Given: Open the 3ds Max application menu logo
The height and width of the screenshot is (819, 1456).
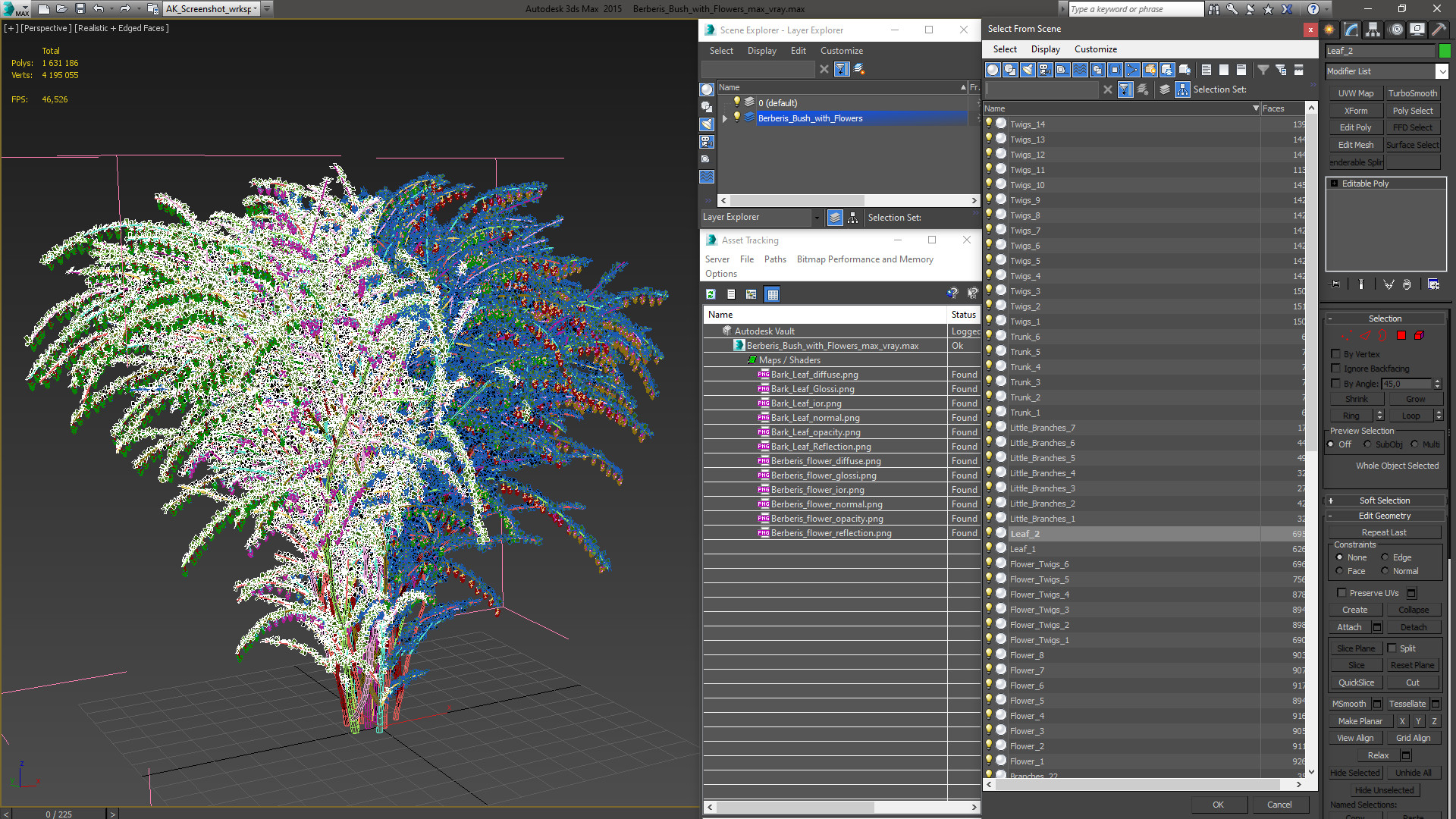Looking at the screenshot, I should (15, 9).
